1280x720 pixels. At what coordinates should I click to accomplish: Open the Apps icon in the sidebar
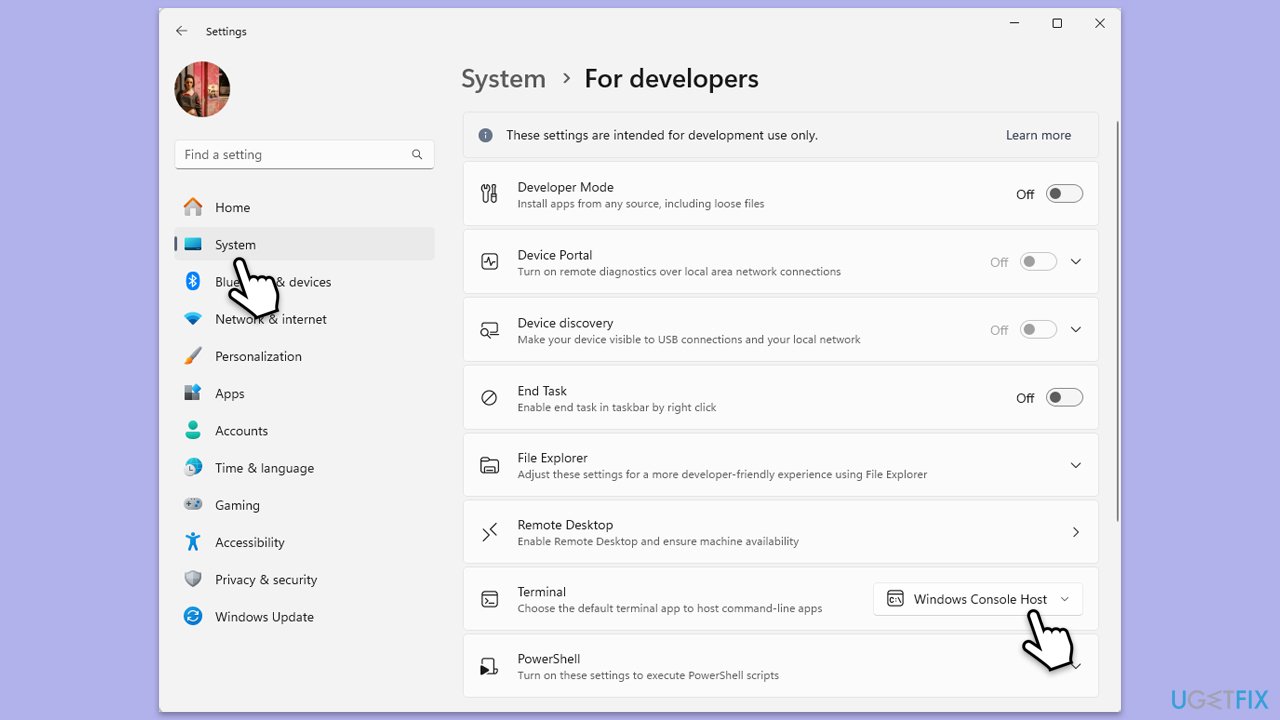click(x=193, y=393)
